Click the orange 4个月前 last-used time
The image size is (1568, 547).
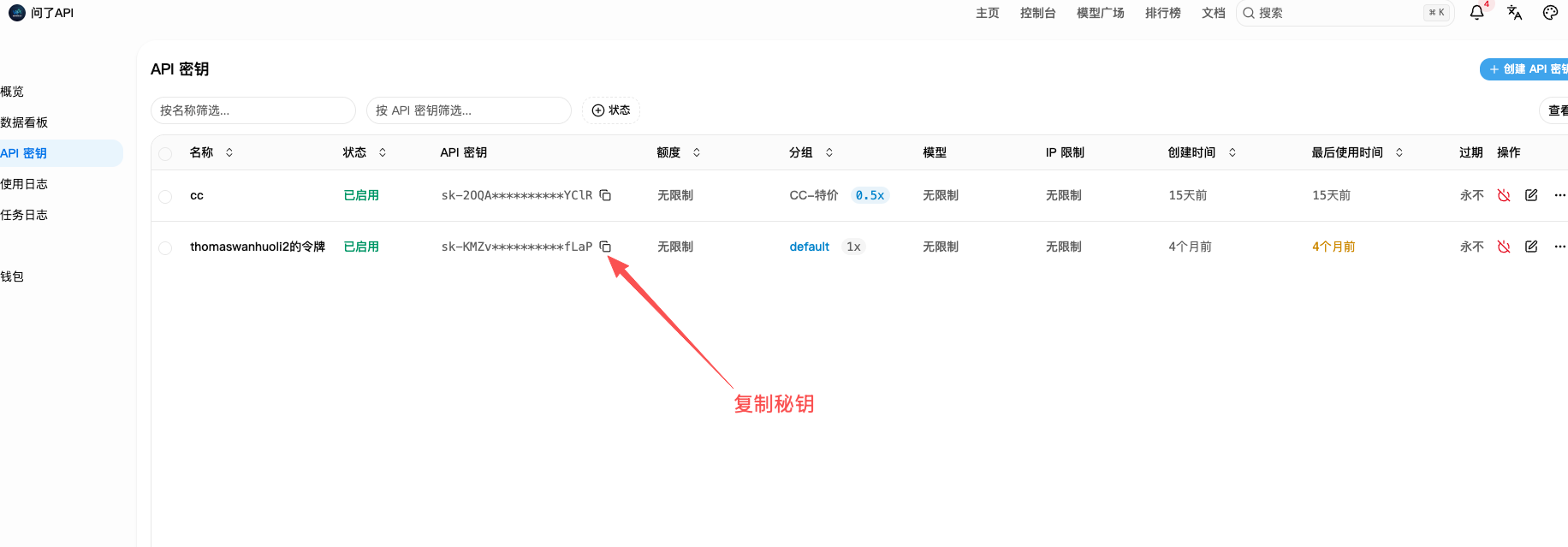1333,247
